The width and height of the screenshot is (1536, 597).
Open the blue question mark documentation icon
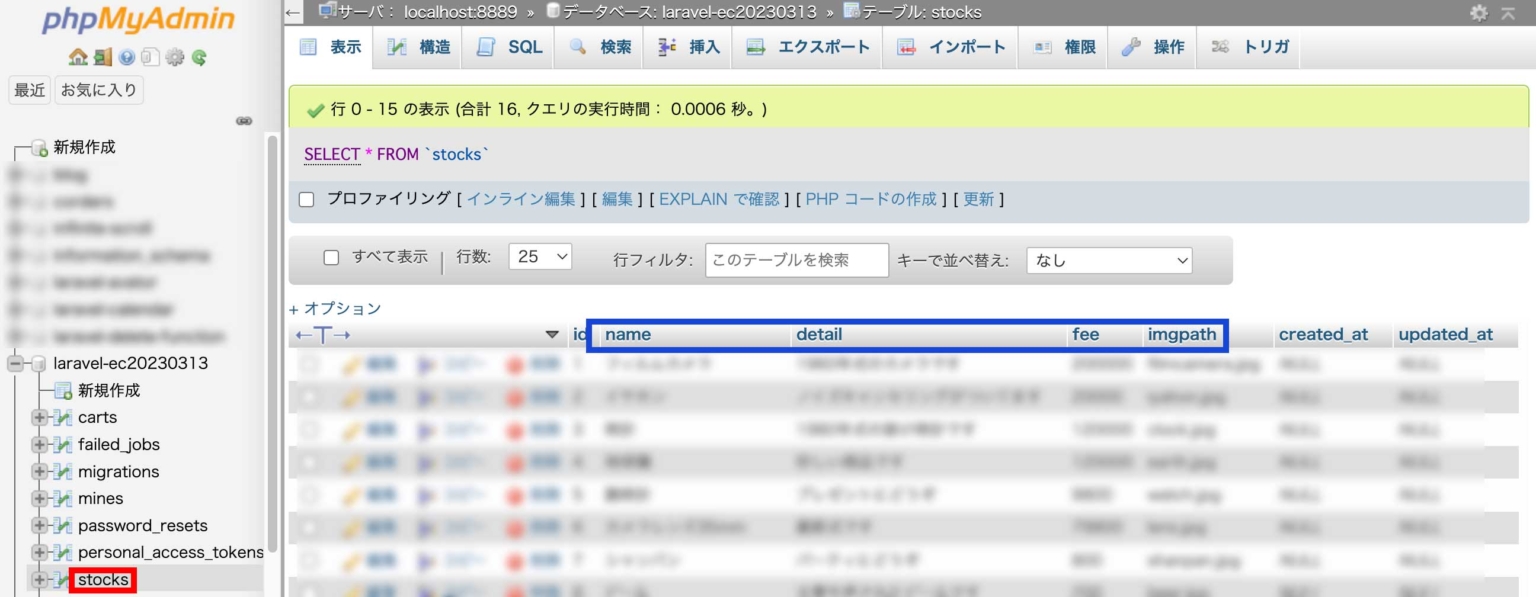[x=127, y=58]
